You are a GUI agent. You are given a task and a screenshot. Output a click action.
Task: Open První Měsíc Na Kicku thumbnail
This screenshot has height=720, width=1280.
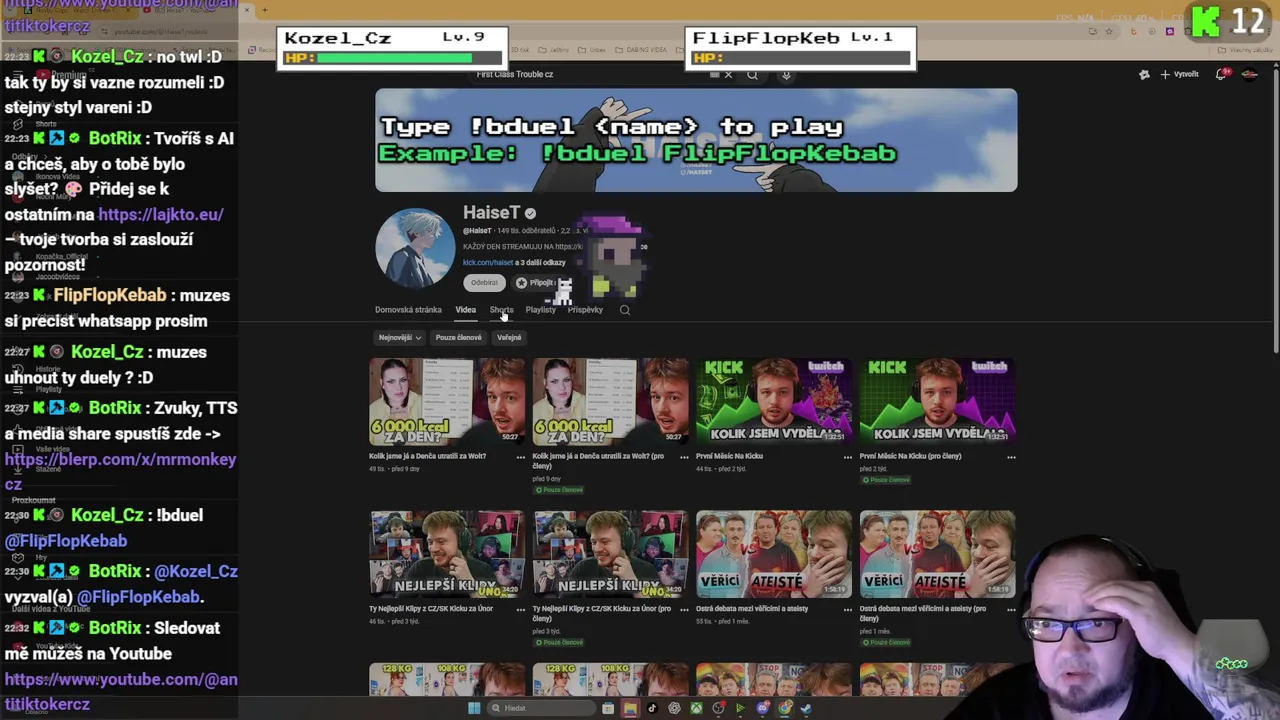point(774,401)
